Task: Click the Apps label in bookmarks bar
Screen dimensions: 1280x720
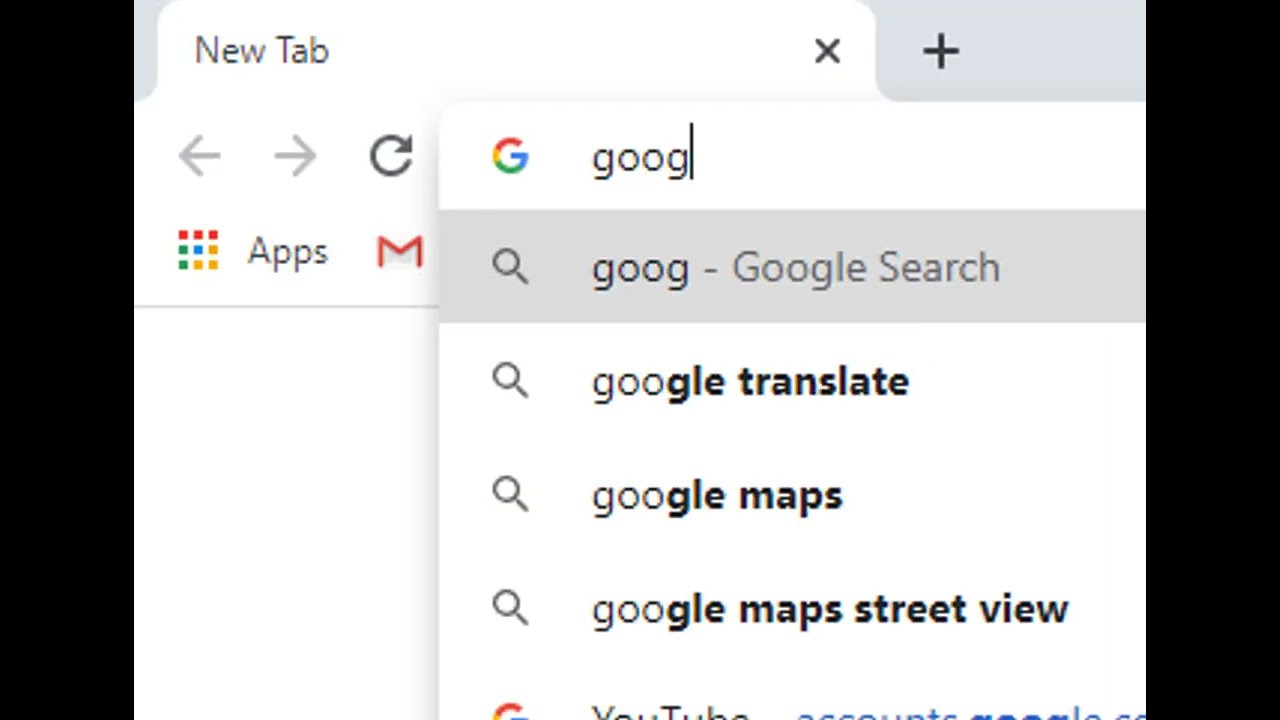Action: point(287,252)
